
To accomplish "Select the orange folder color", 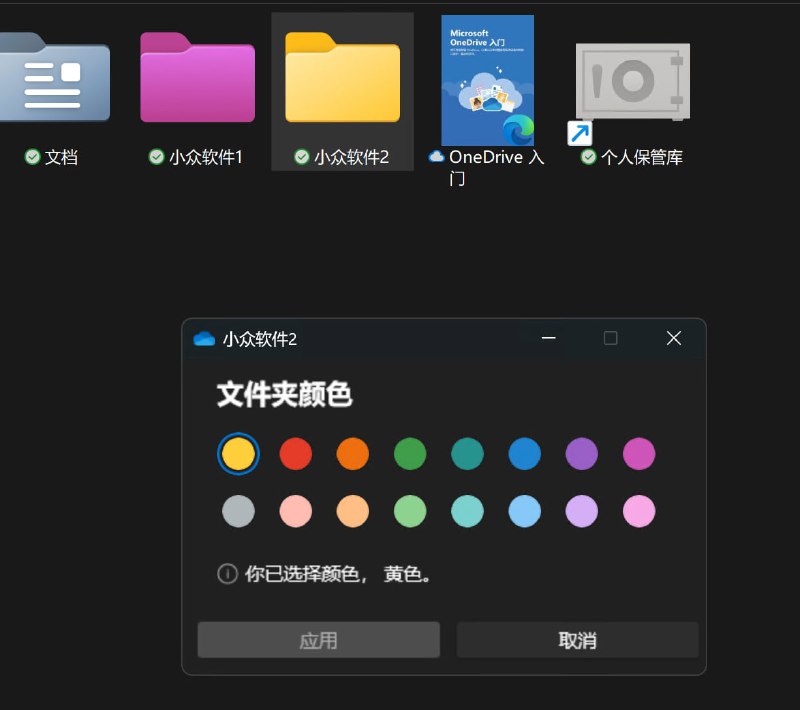I will coord(353,453).
